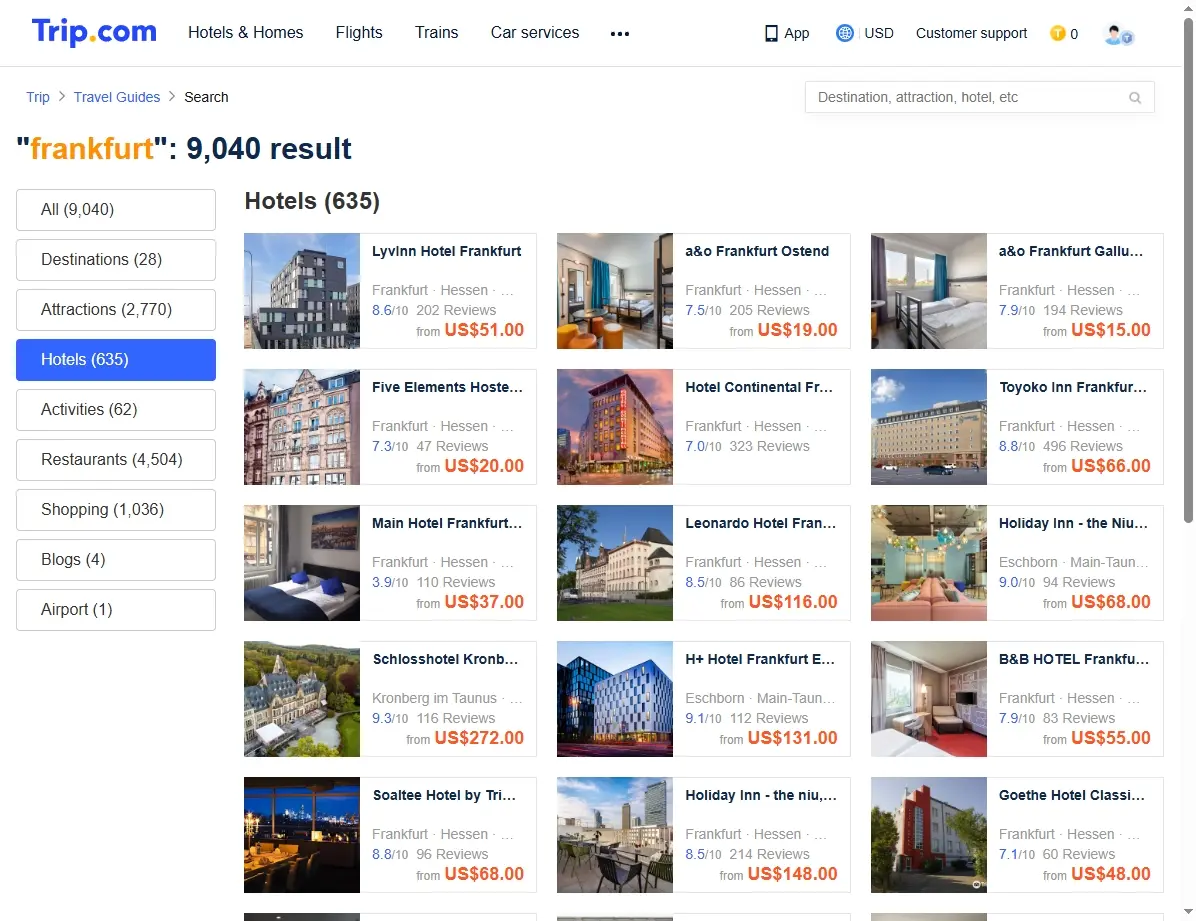The width and height of the screenshot is (1196, 921).
Task: Click the US$272.00 price
Action: tap(479, 738)
